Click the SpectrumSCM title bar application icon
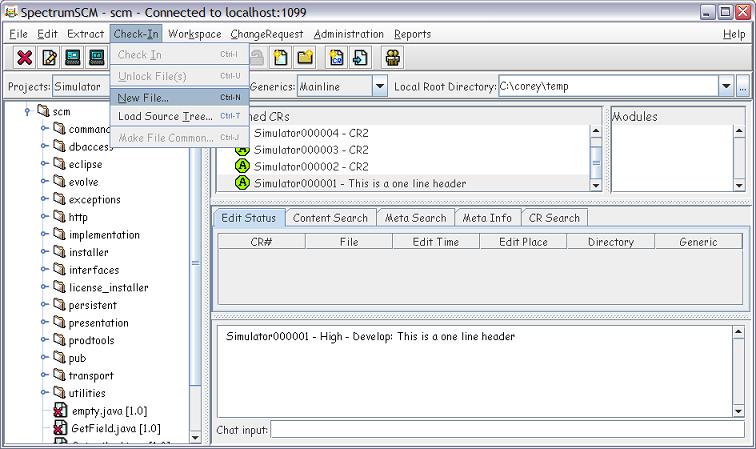 (x=11, y=12)
